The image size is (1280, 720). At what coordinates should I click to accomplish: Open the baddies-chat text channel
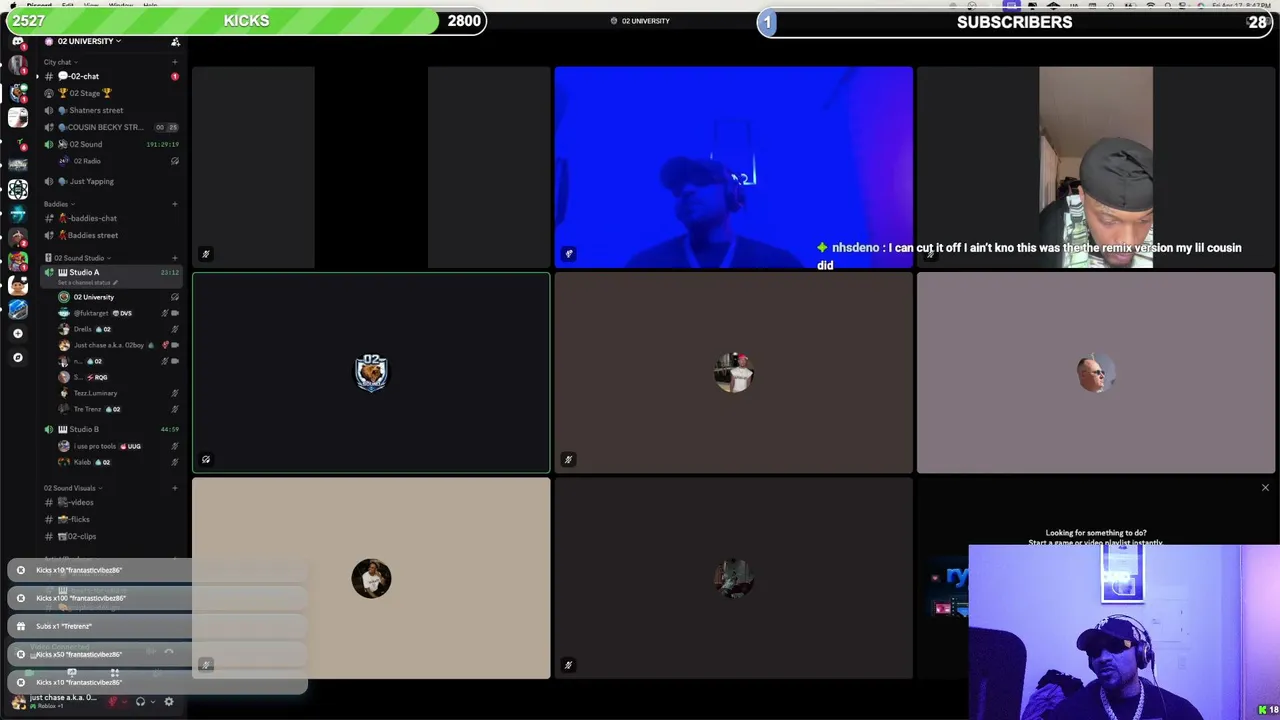point(111,218)
